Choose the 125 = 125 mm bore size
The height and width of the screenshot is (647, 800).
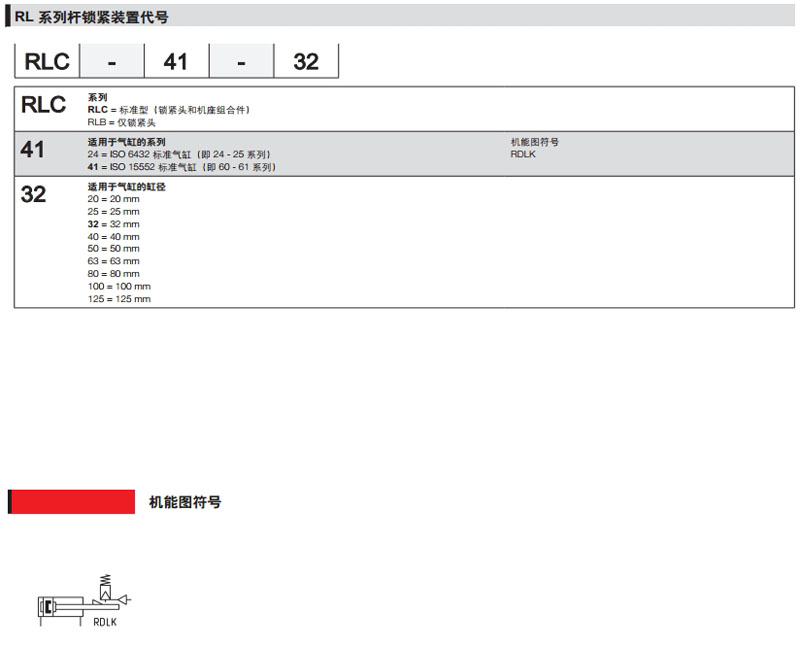tap(118, 298)
